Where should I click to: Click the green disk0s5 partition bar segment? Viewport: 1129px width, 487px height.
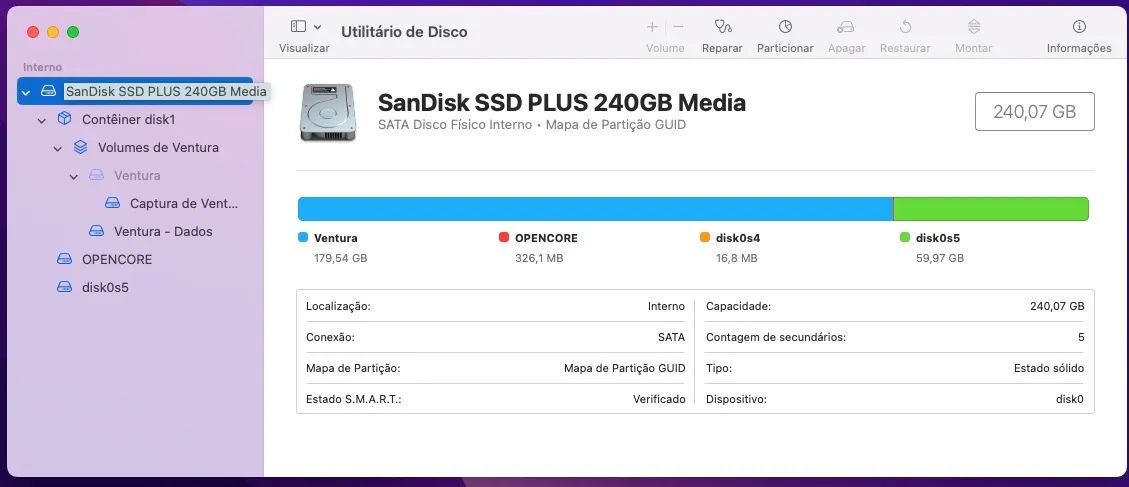click(x=991, y=209)
